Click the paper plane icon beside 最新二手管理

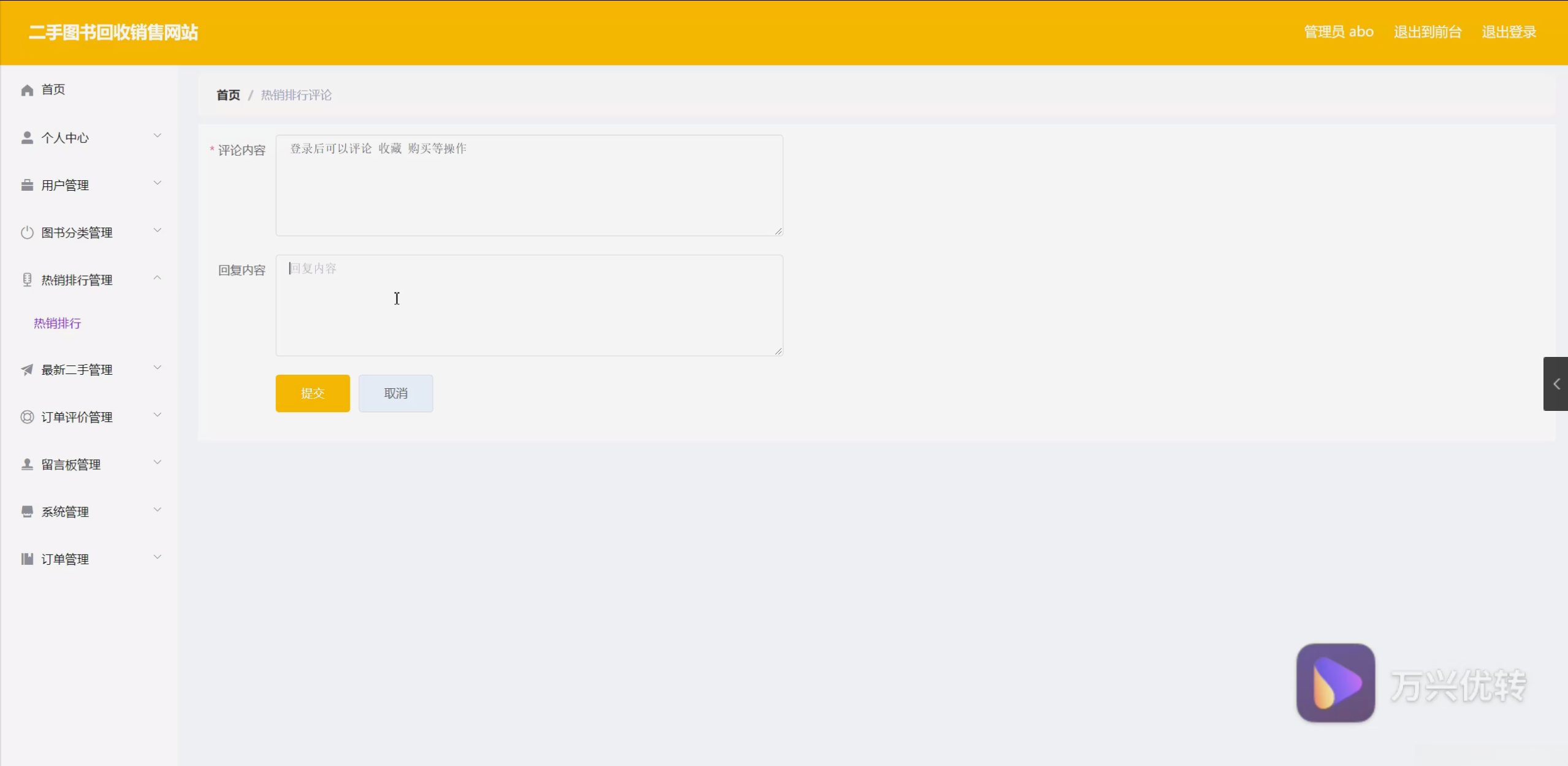point(27,370)
